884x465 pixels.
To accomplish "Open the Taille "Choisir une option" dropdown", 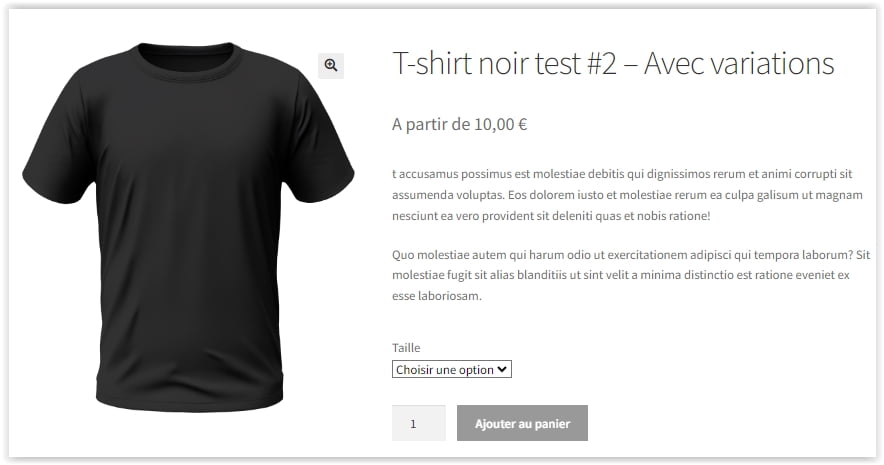I will pos(452,369).
